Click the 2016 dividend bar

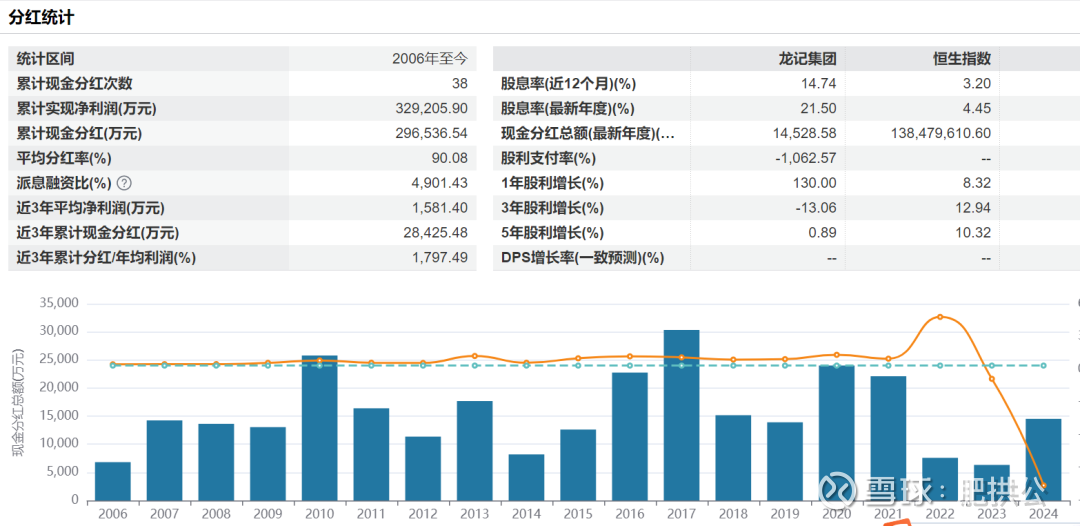630,436
